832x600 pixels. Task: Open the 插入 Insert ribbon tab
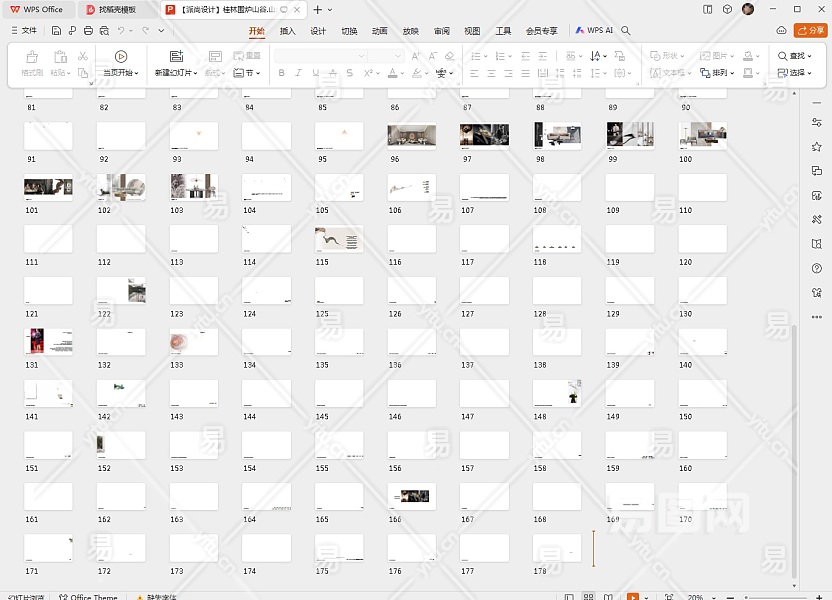287,31
